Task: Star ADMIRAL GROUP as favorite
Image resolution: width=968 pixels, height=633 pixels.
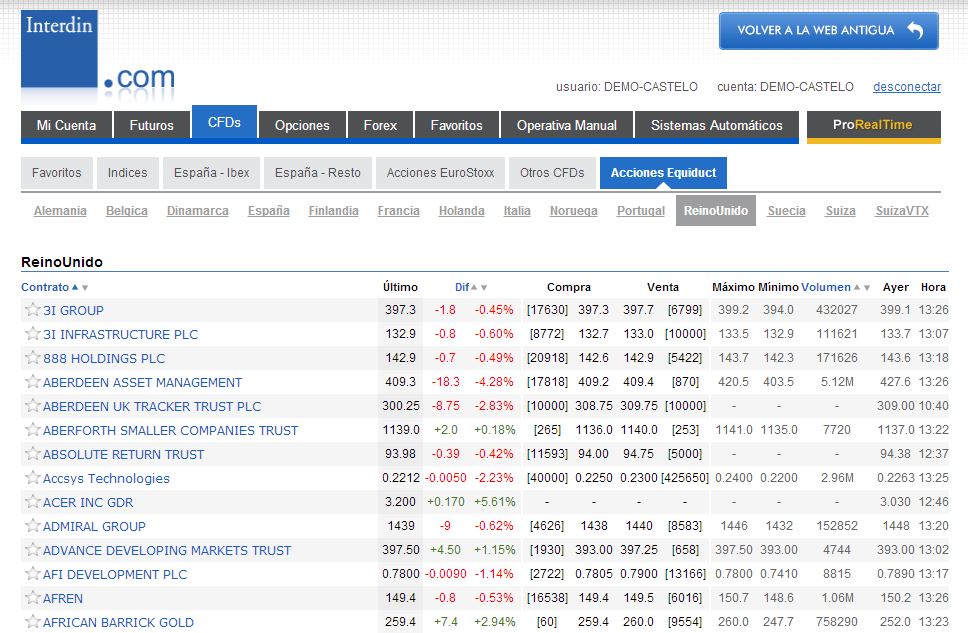Action: 33,526
